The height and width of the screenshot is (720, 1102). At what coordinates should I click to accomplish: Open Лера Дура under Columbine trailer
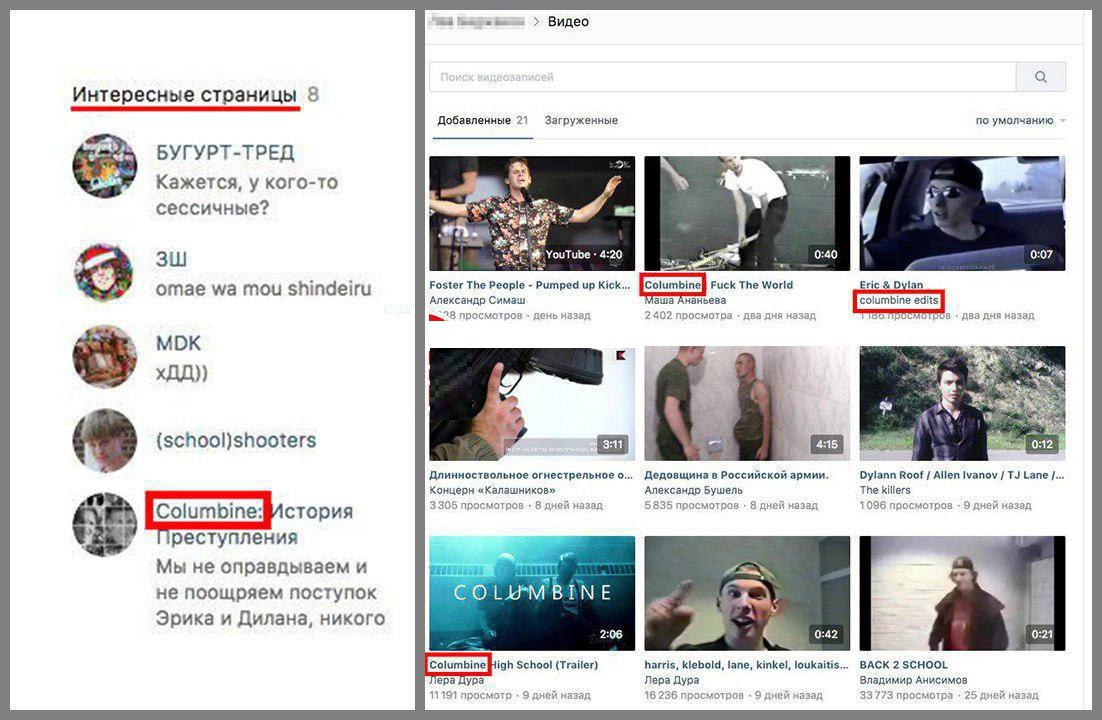pyautogui.click(x=457, y=680)
